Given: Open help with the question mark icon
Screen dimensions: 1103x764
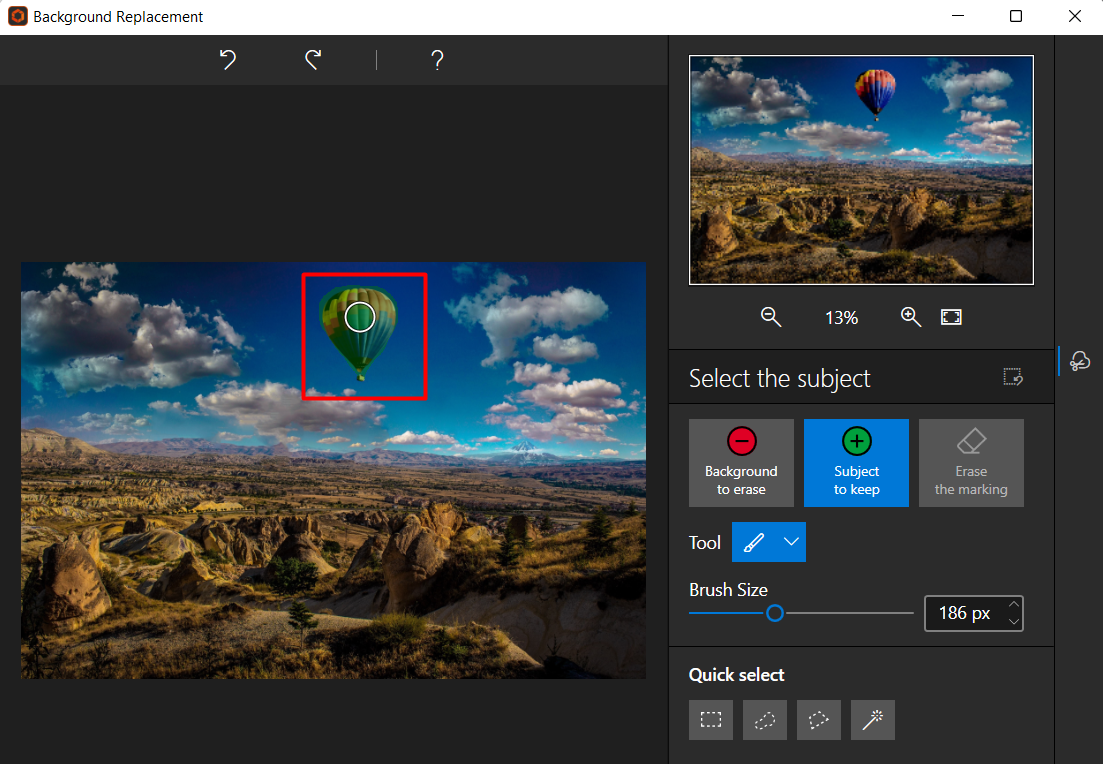Looking at the screenshot, I should (x=437, y=60).
